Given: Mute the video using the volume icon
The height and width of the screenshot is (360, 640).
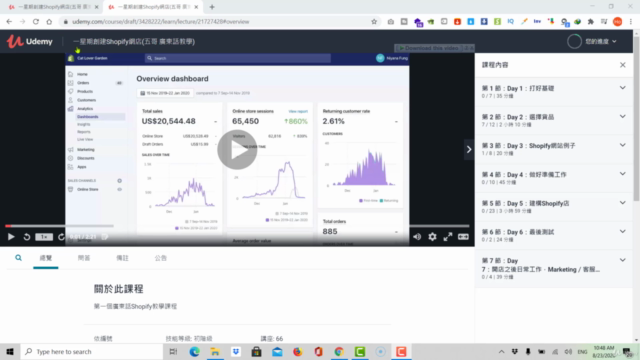Looking at the screenshot, I should click(x=417, y=237).
